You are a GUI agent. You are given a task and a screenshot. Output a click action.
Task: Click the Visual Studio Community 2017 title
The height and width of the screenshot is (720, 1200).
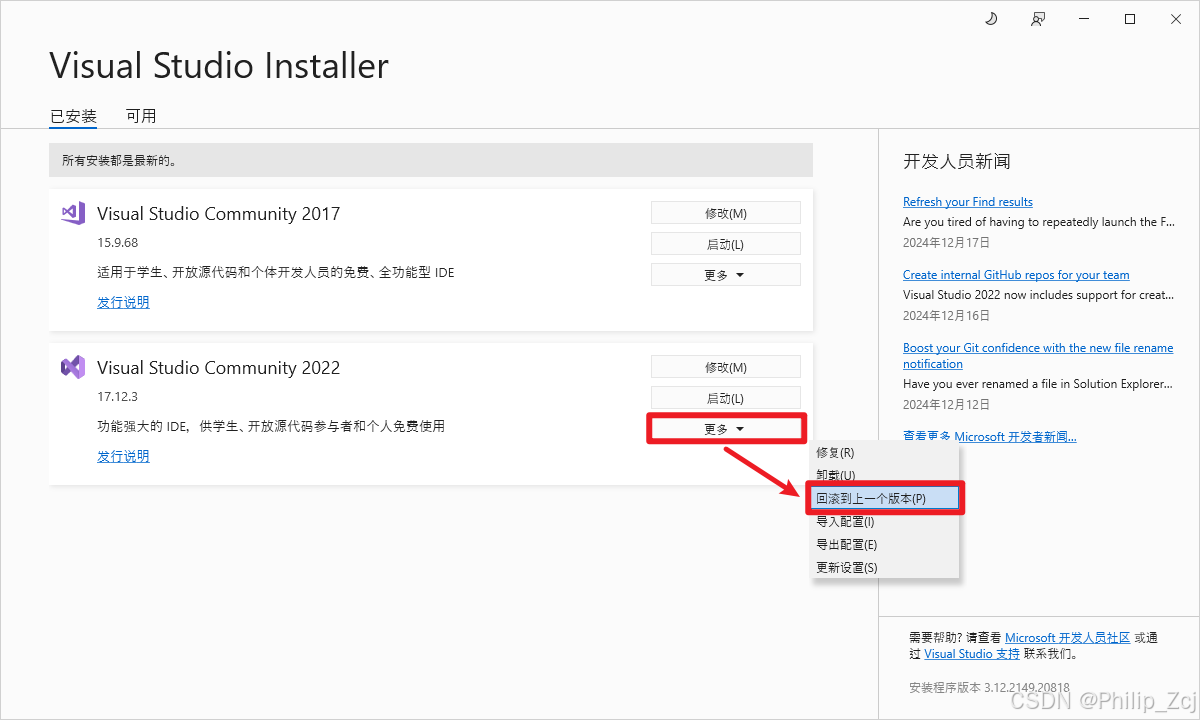tap(219, 214)
